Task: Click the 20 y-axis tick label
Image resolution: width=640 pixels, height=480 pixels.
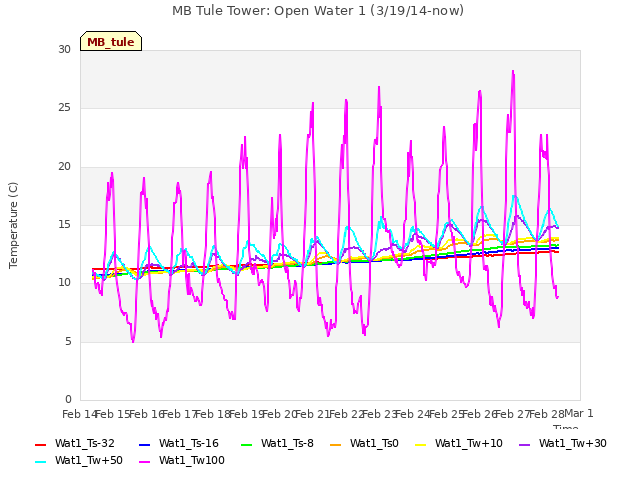Action: tap(64, 167)
